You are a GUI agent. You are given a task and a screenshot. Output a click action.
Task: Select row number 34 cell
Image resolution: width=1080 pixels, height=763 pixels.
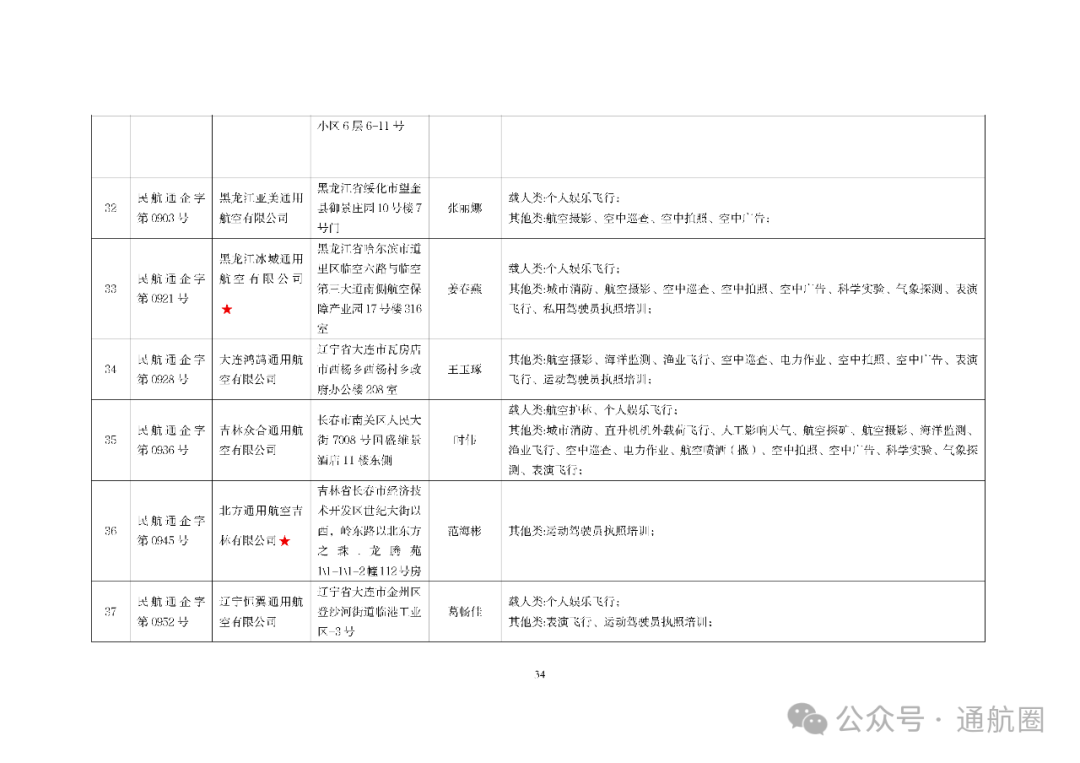click(110, 369)
